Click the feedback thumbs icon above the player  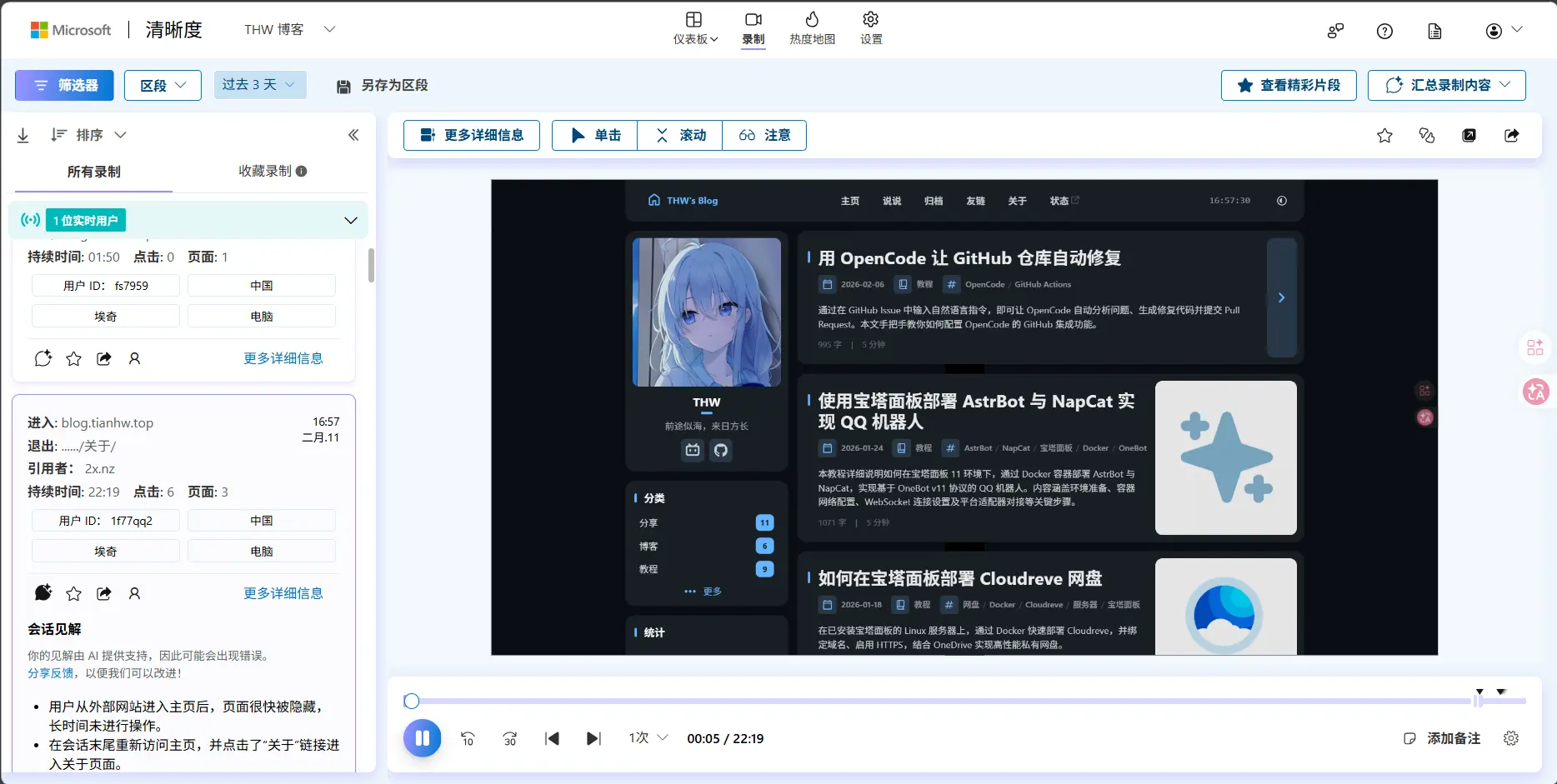click(1426, 135)
